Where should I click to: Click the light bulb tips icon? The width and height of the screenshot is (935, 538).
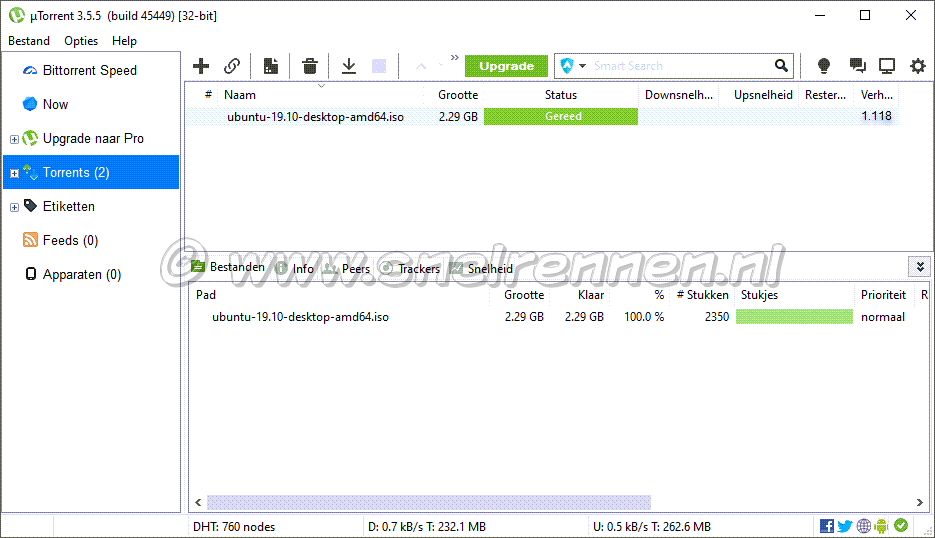(823, 66)
